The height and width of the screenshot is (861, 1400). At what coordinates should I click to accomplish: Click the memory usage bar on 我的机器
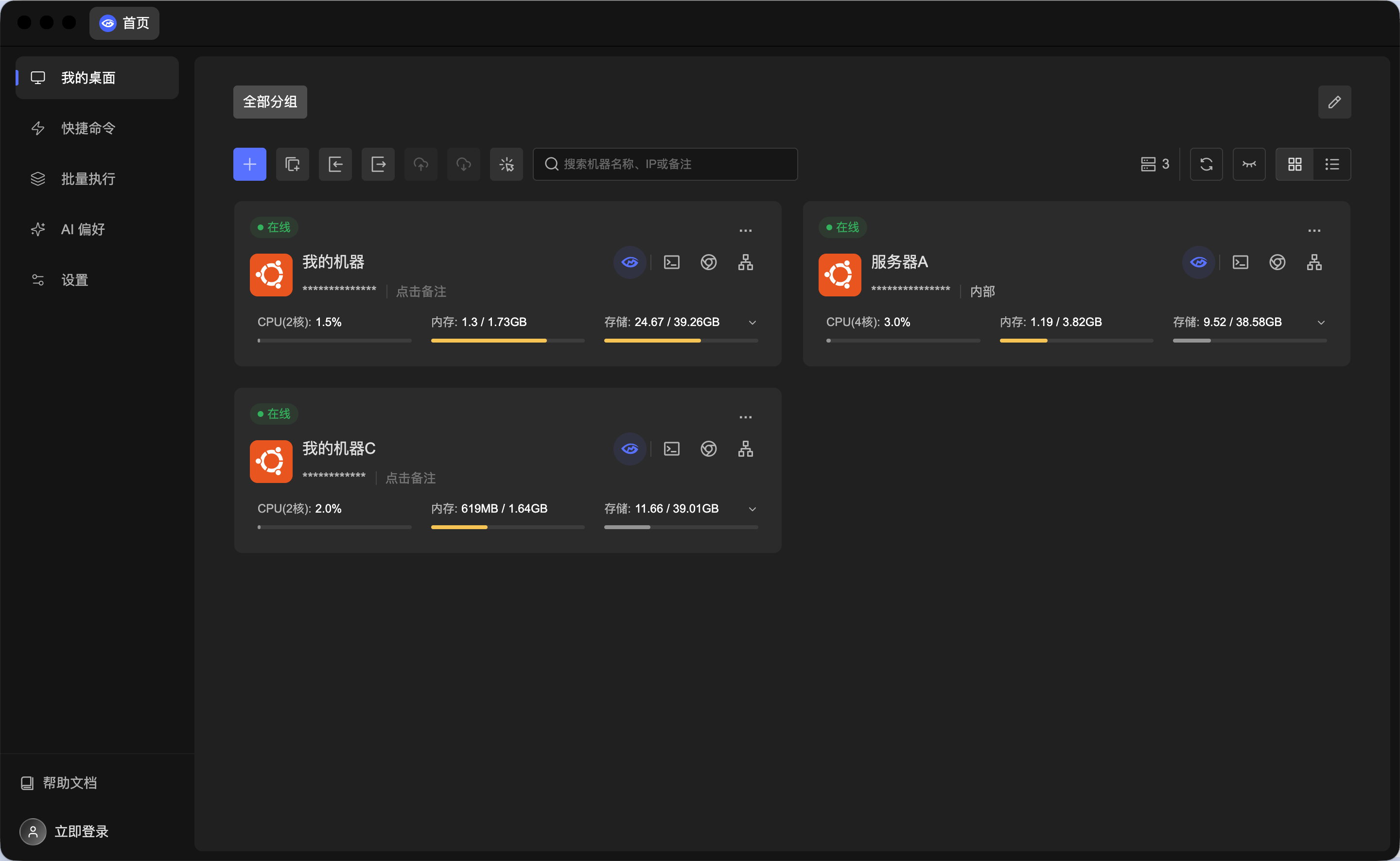(x=507, y=341)
